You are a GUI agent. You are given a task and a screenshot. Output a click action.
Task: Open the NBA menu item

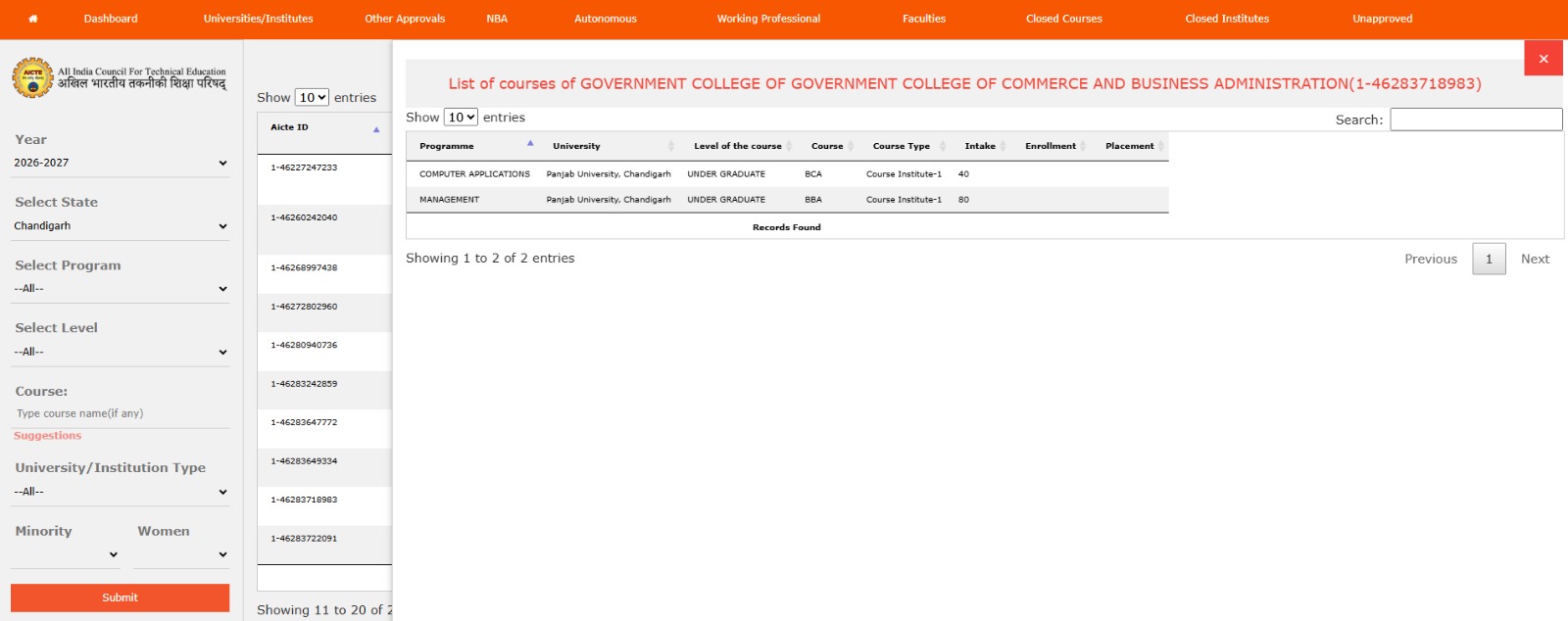[x=497, y=19]
